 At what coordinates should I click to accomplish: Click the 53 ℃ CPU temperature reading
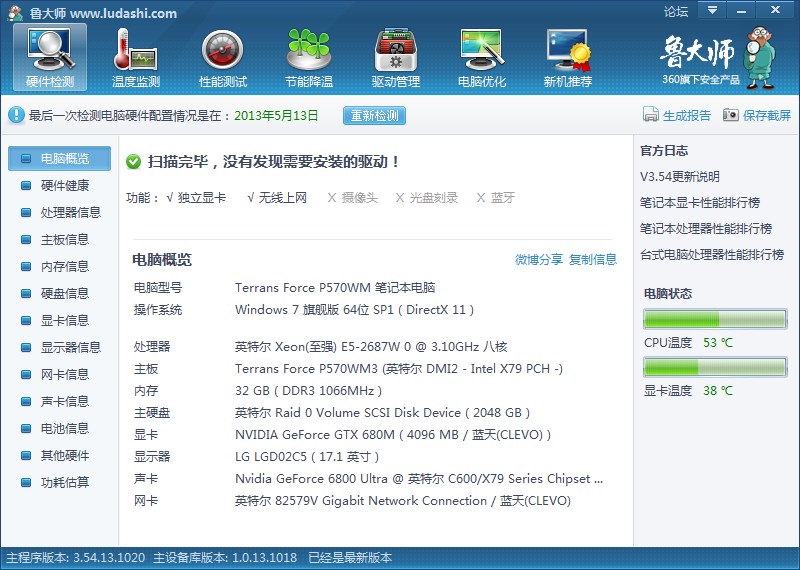point(717,342)
